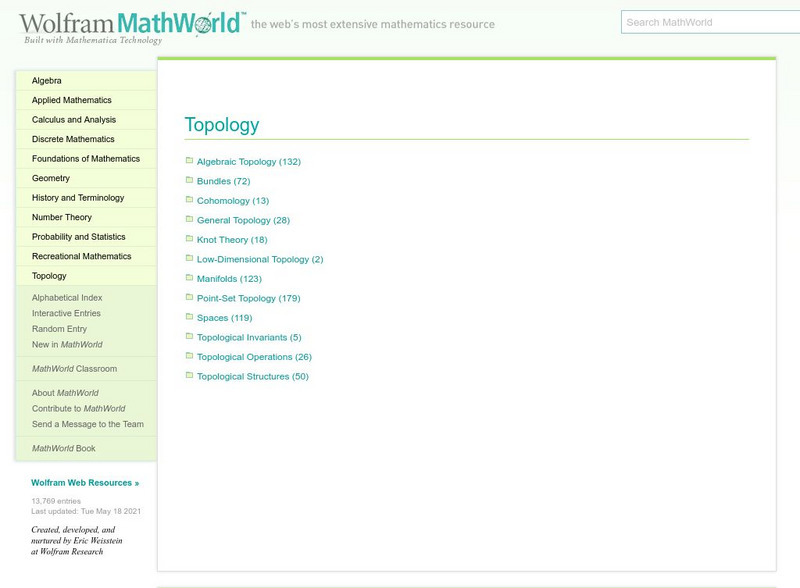Click the folder icon beside Manifolds
800x588 pixels.
tap(189, 278)
